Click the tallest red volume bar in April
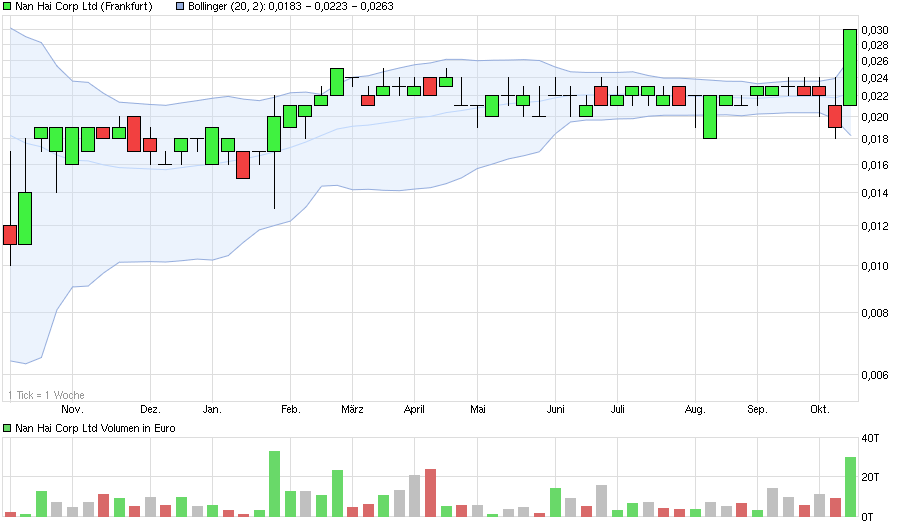Viewport: 900px width, 526px height. click(430, 493)
